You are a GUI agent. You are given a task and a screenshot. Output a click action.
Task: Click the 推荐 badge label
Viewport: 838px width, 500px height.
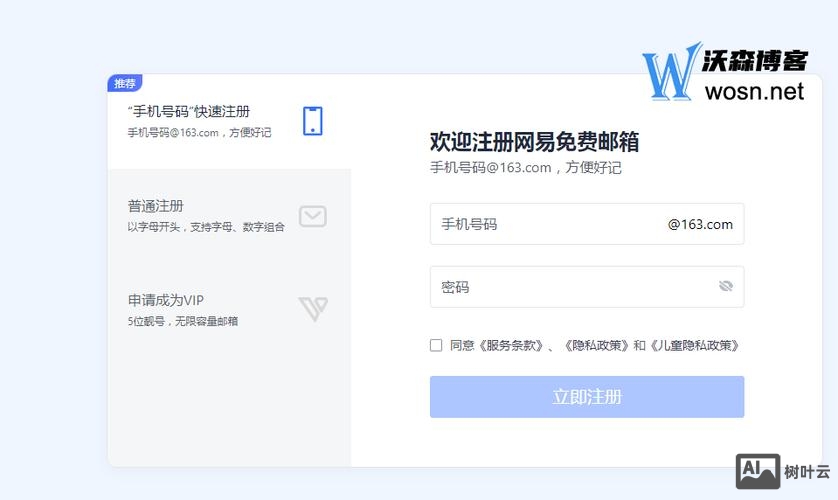[125, 83]
